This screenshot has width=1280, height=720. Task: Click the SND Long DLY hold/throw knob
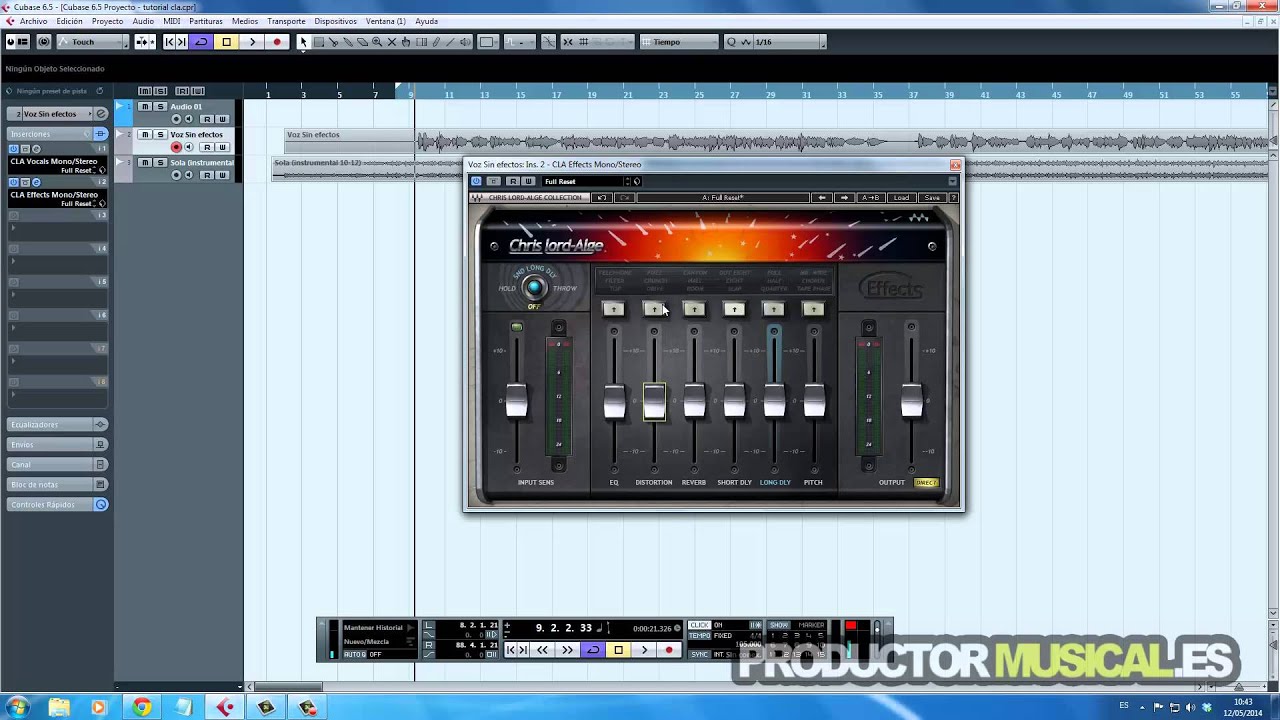(x=535, y=288)
